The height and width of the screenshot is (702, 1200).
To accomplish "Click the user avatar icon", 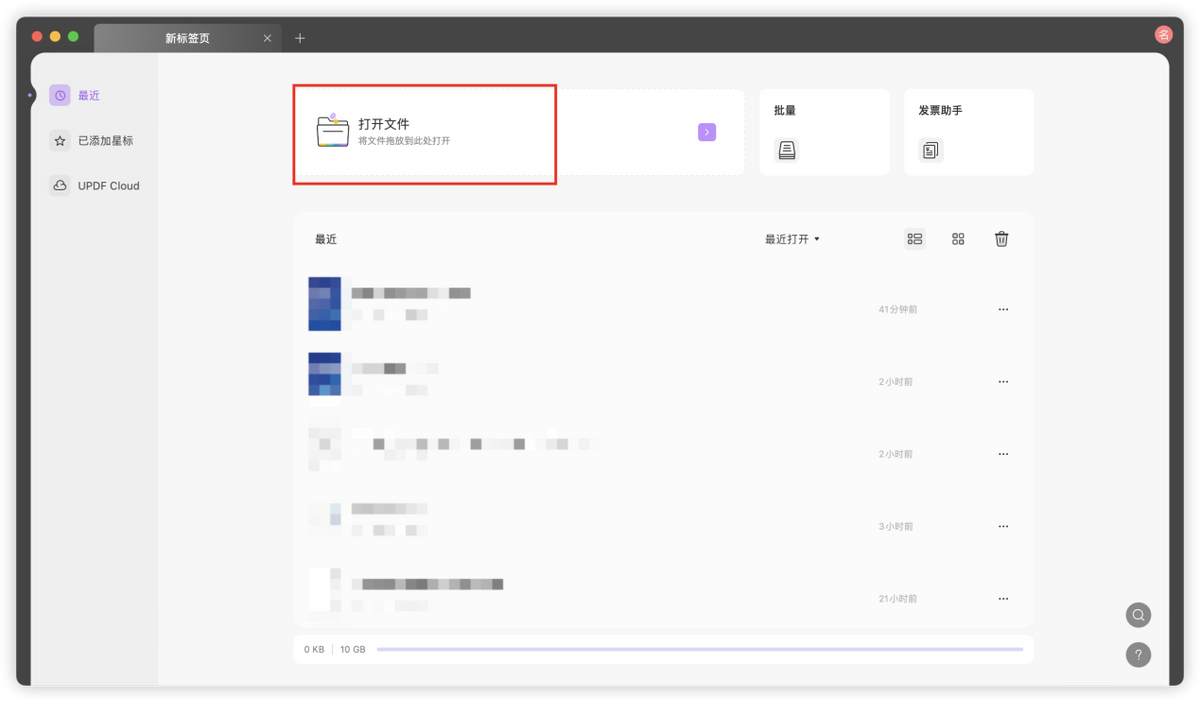I will [1163, 35].
